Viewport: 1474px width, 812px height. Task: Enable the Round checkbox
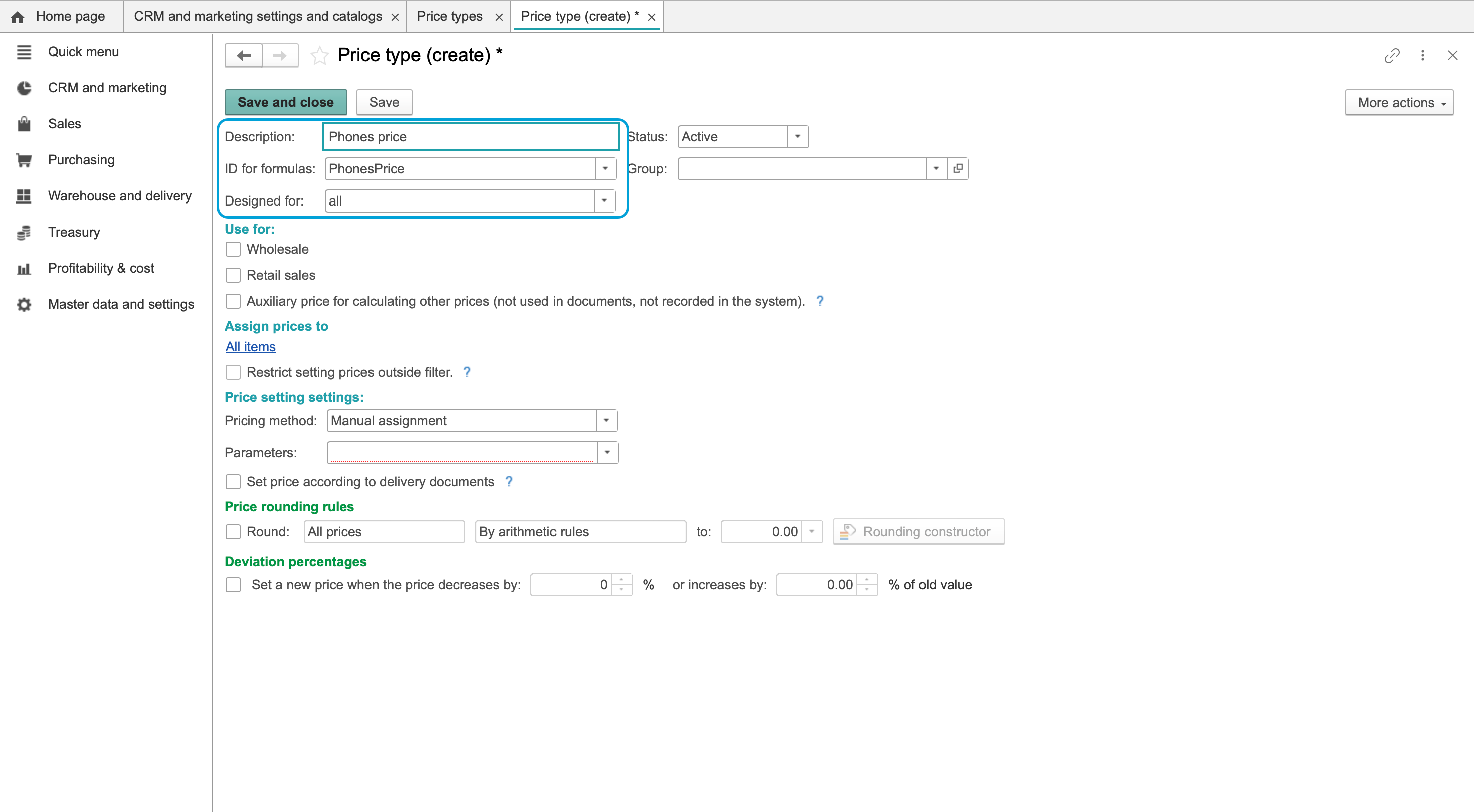(x=233, y=532)
